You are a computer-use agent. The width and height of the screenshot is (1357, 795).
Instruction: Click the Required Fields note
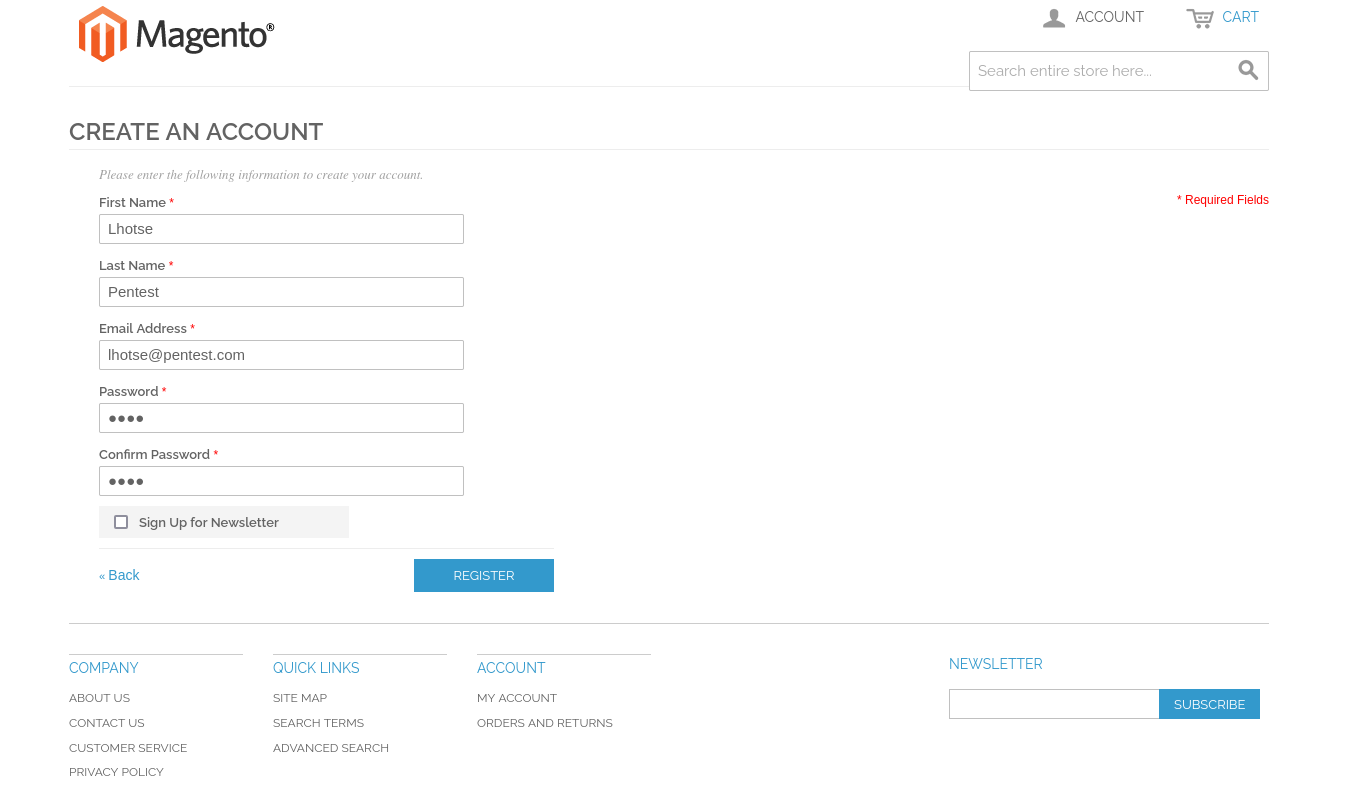coord(1222,200)
